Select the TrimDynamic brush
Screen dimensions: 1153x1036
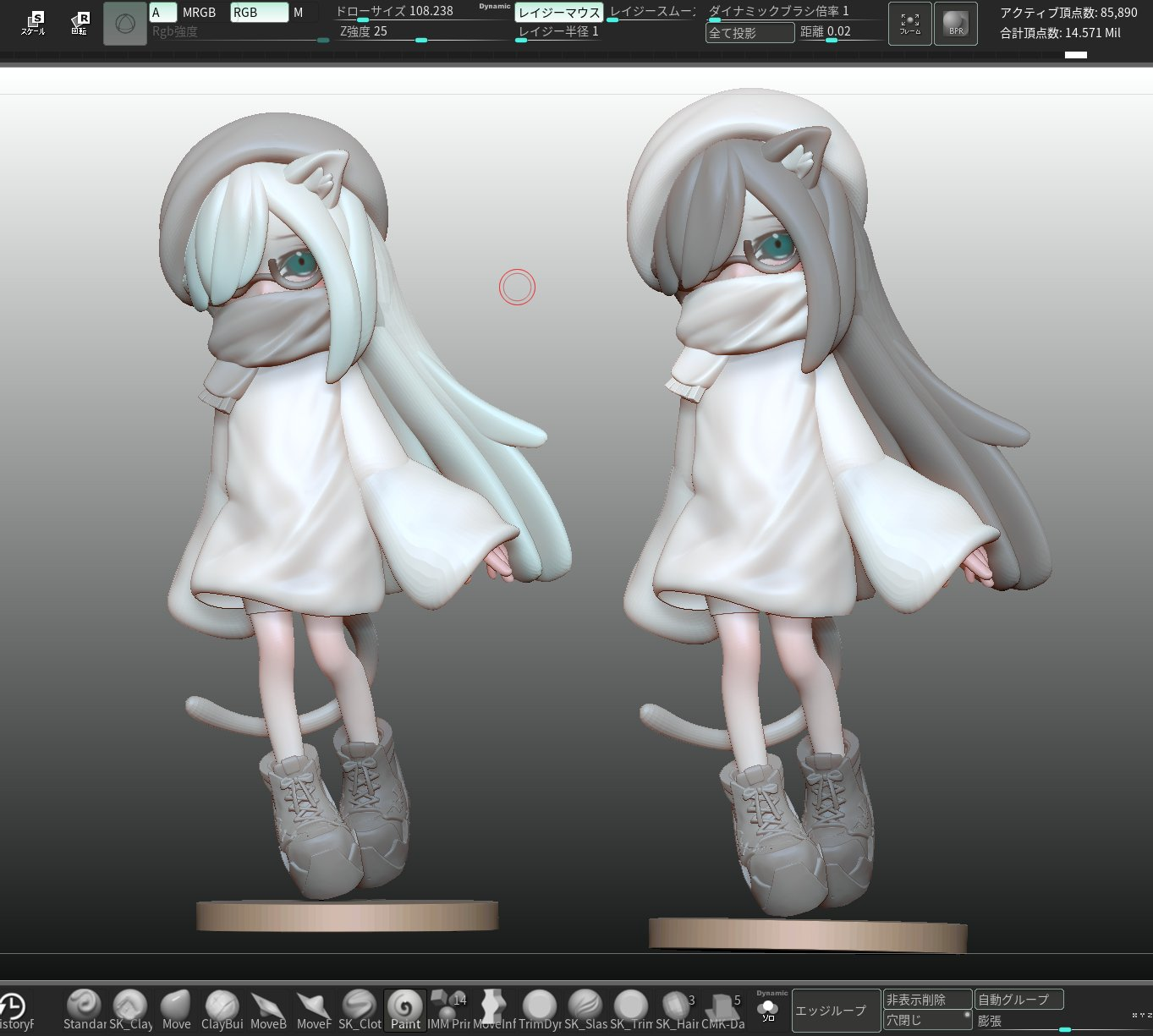[540, 1010]
